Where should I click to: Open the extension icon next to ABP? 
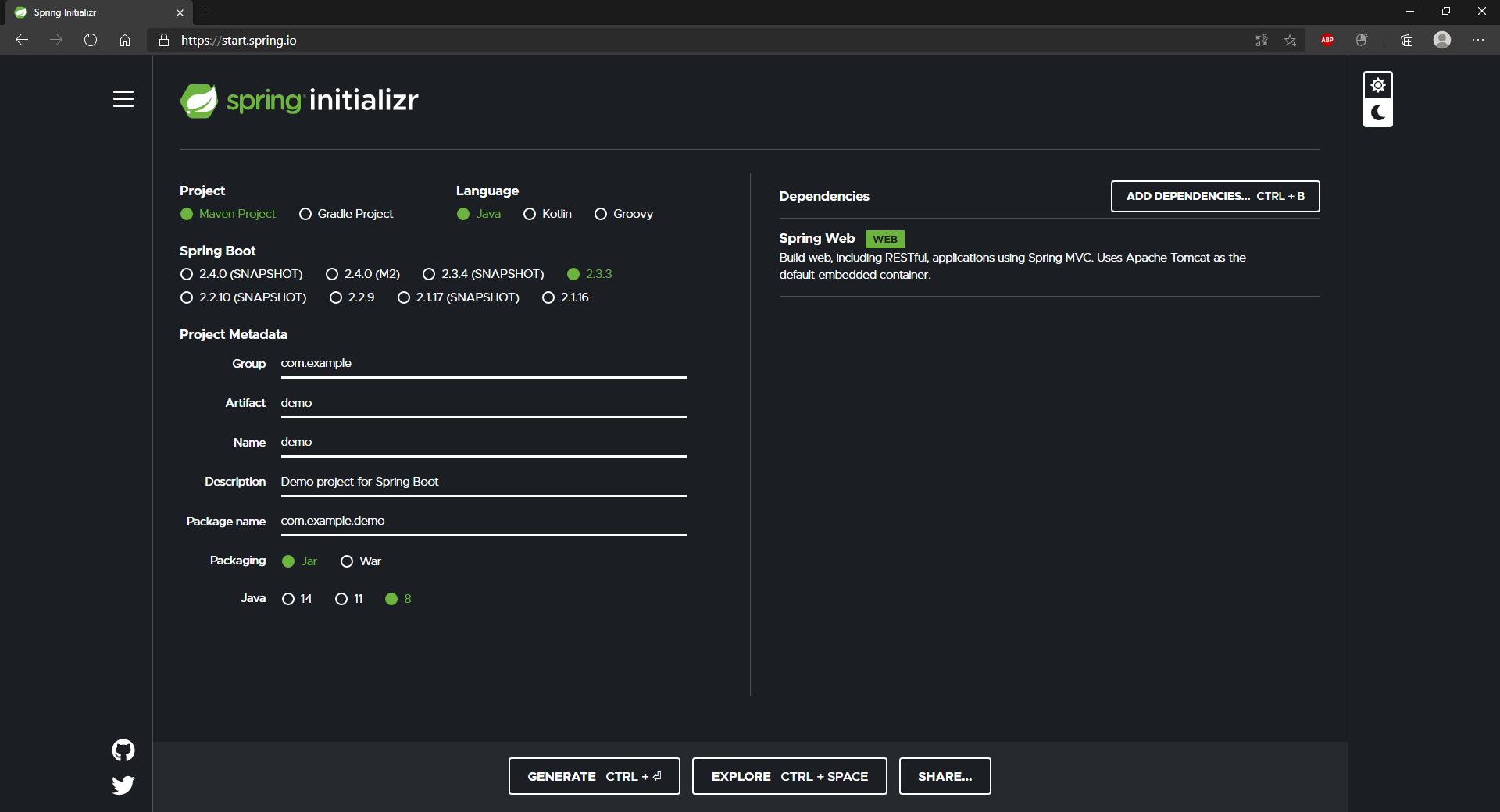(1362, 40)
